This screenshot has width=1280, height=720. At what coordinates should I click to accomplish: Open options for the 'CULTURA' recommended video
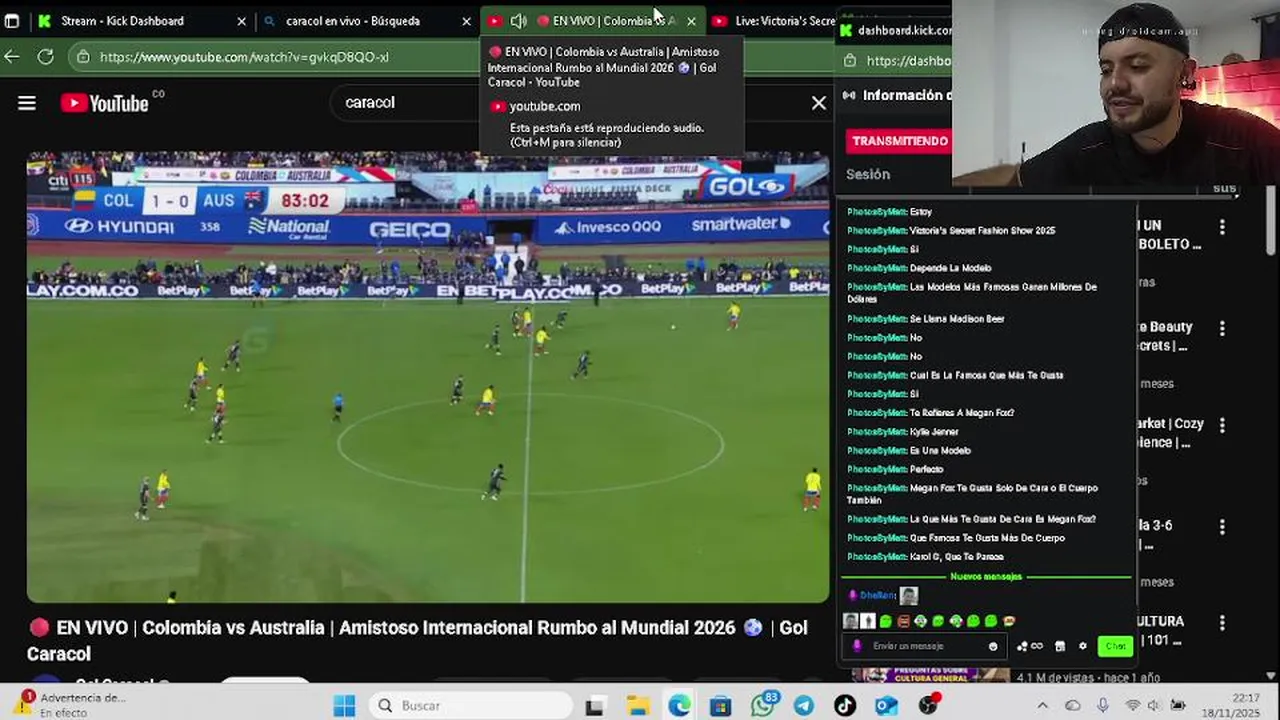click(1222, 623)
